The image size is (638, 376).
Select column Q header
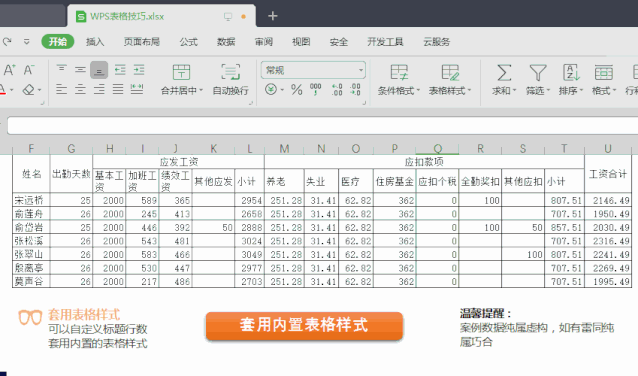point(437,149)
